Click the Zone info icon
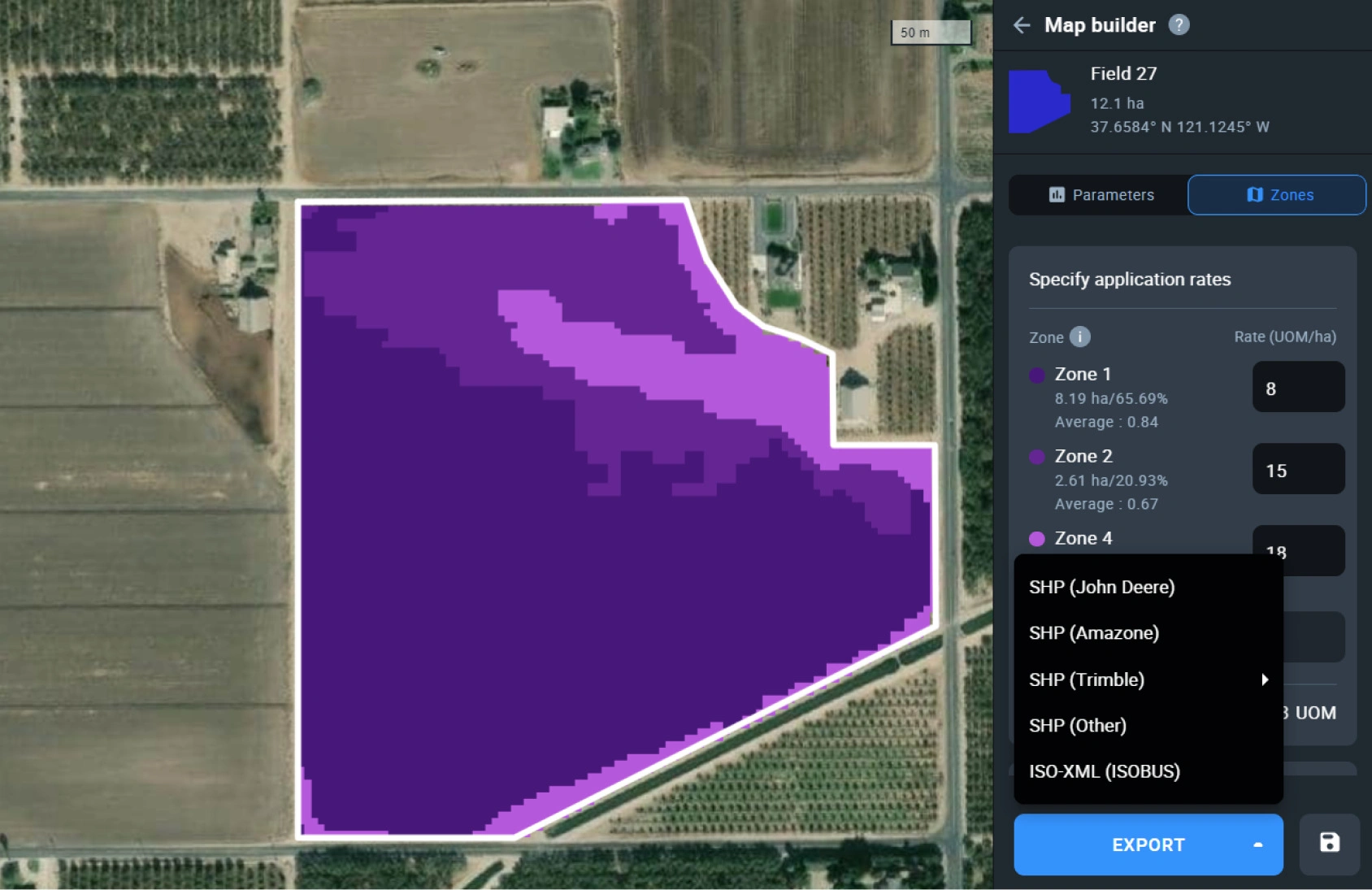 (x=1079, y=336)
